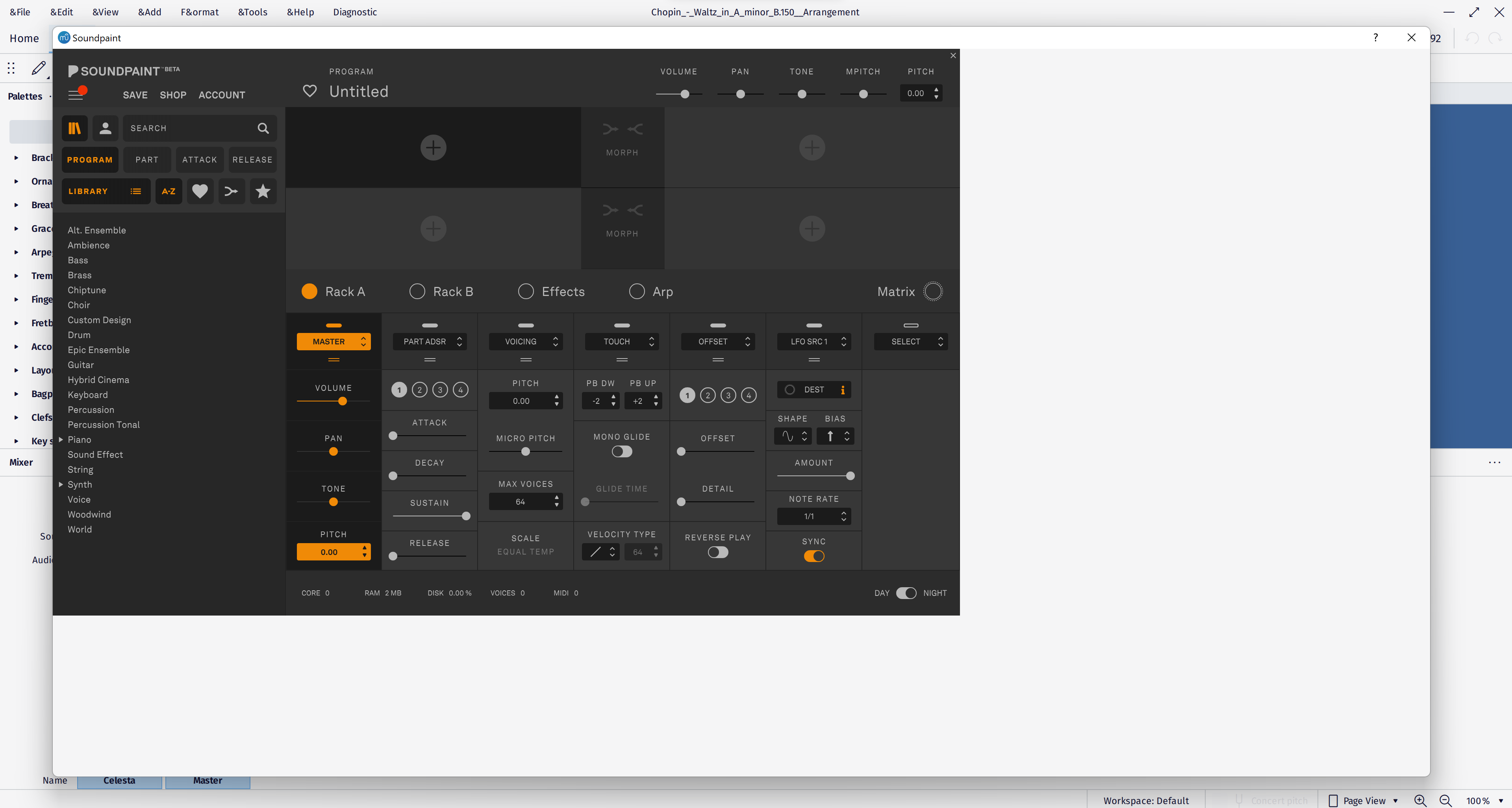
Task: Sort the library with the A-Z icon
Action: 169,191
